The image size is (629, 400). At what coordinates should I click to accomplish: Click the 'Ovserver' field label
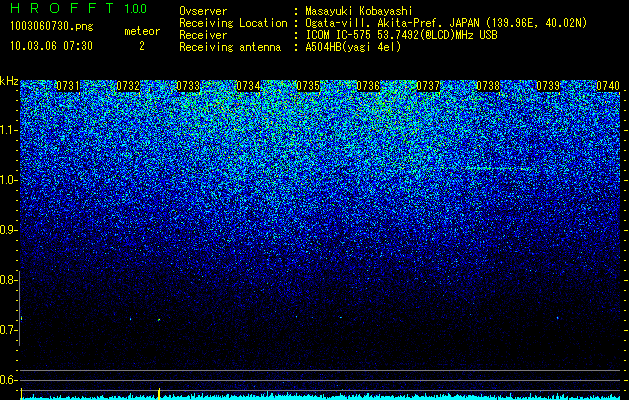pyautogui.click(x=203, y=11)
